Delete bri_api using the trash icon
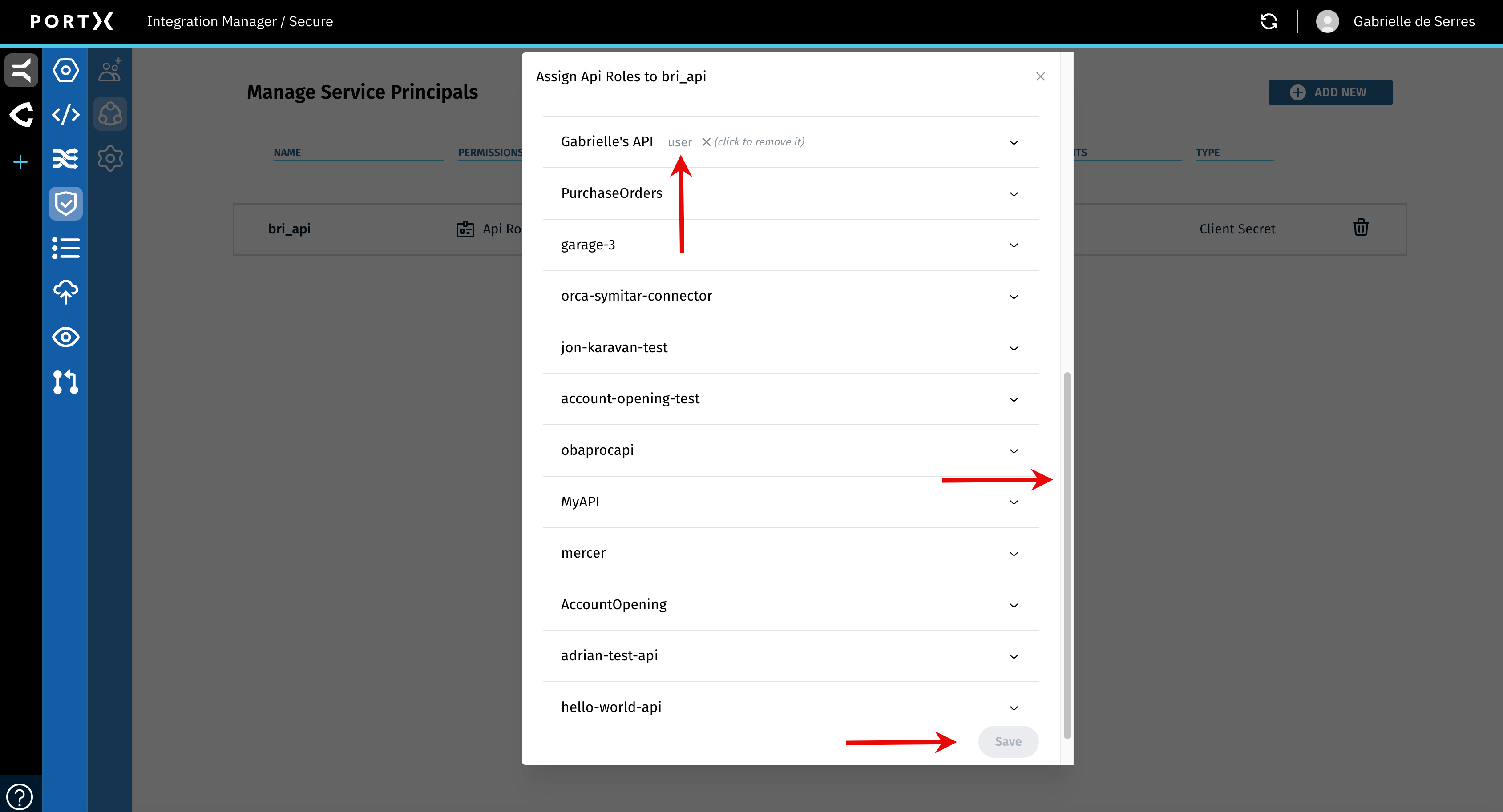Screen dimensions: 1503x812 (x=1361, y=228)
